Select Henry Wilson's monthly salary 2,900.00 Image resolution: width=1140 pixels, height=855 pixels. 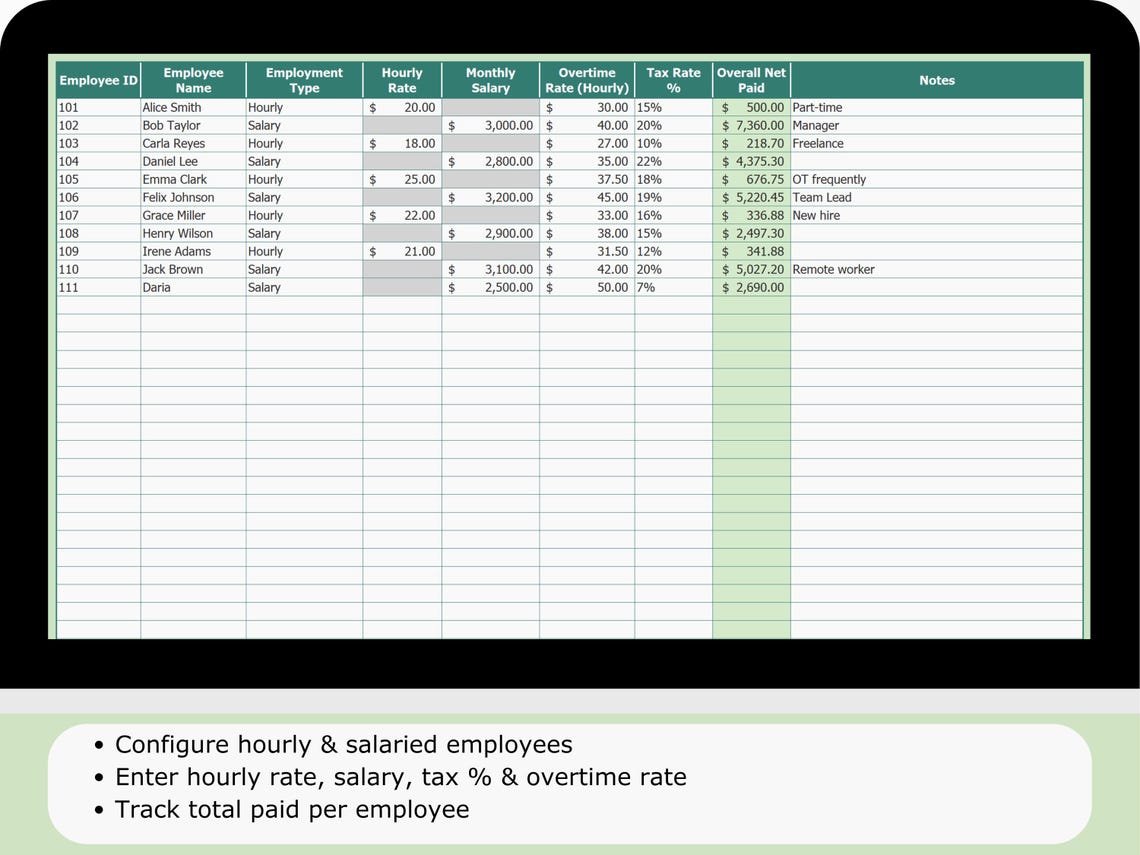click(x=491, y=233)
